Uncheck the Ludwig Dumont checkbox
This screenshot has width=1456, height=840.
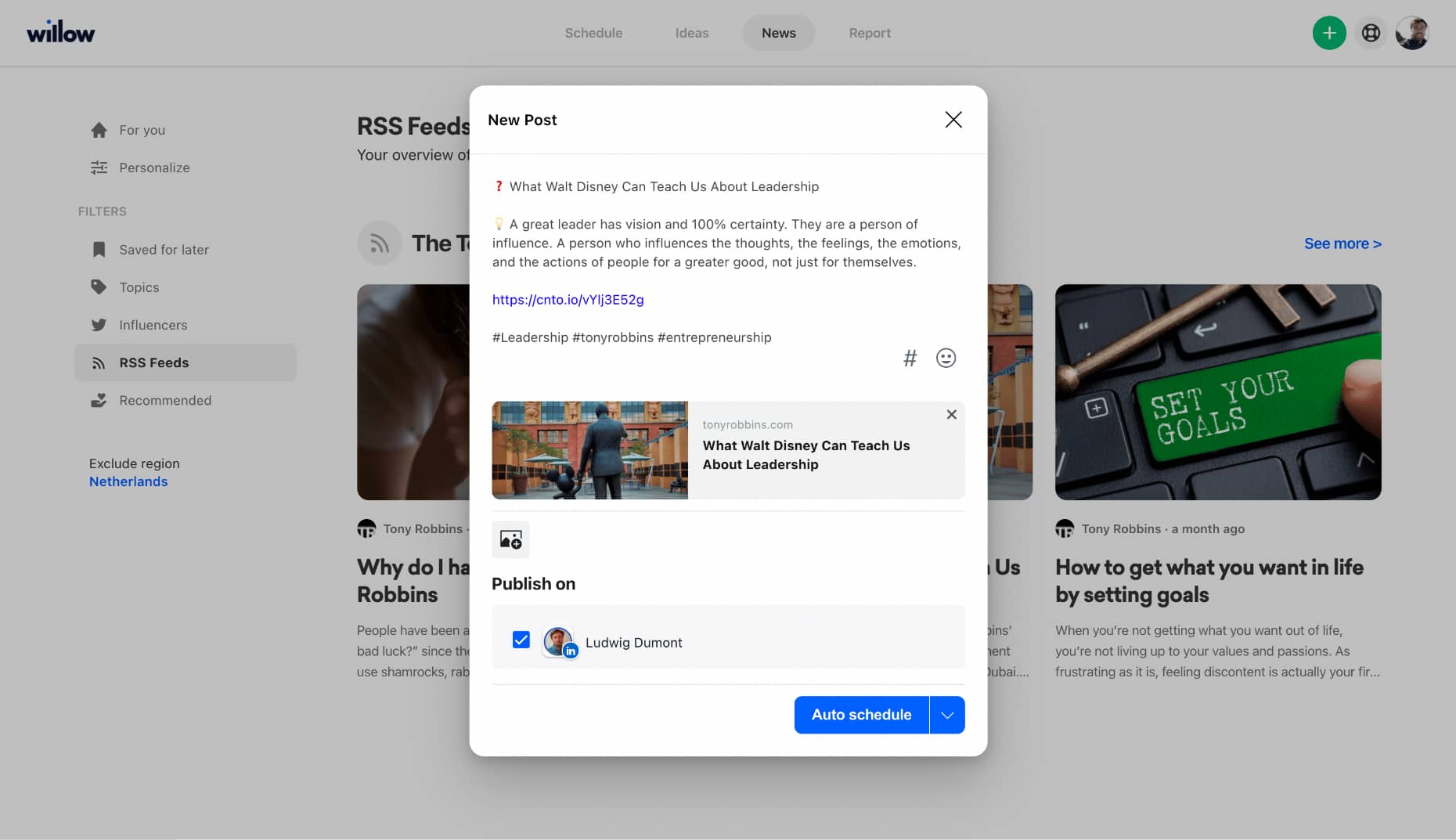click(521, 640)
